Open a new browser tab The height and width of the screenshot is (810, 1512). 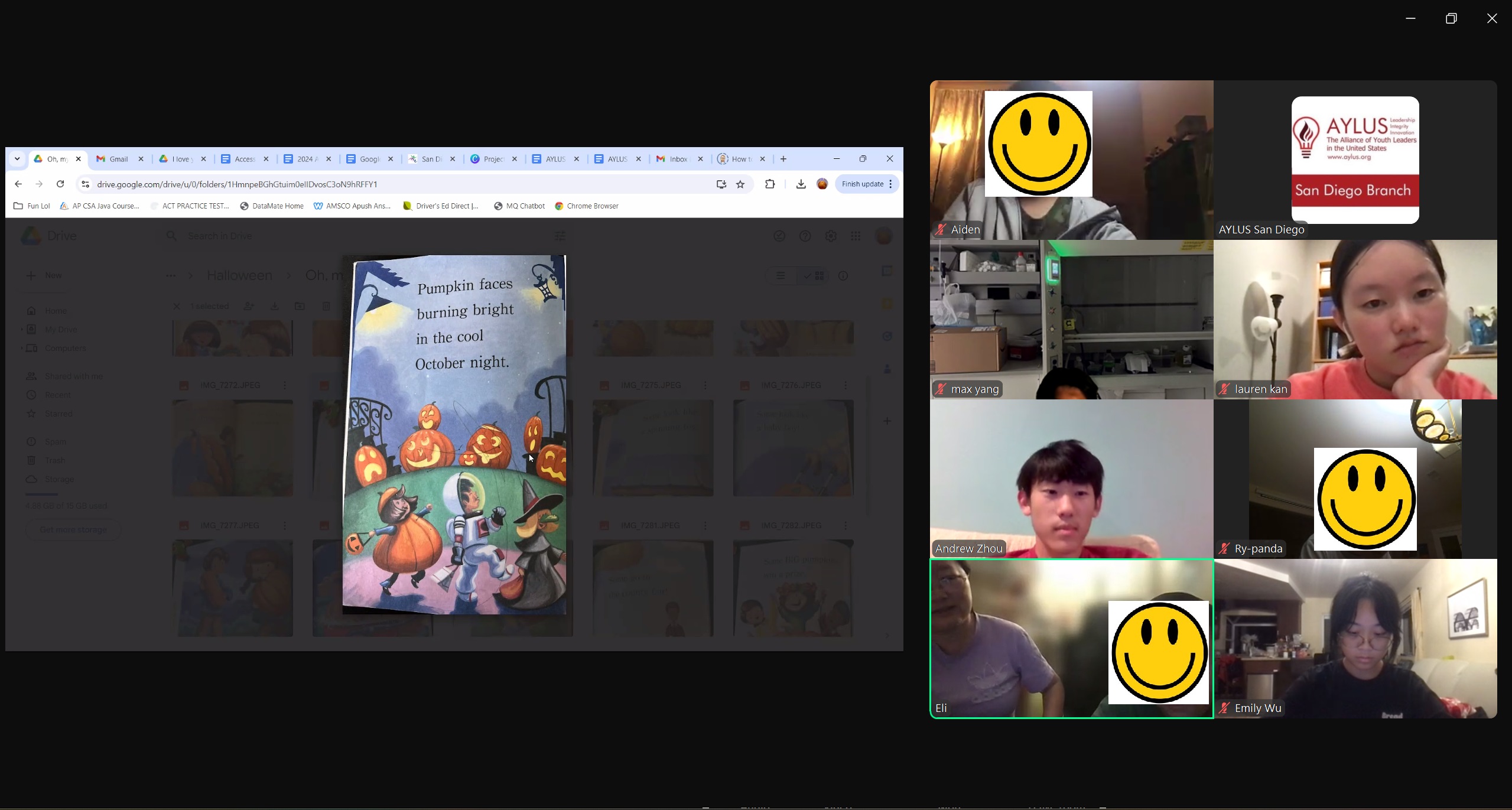pyautogui.click(x=783, y=159)
